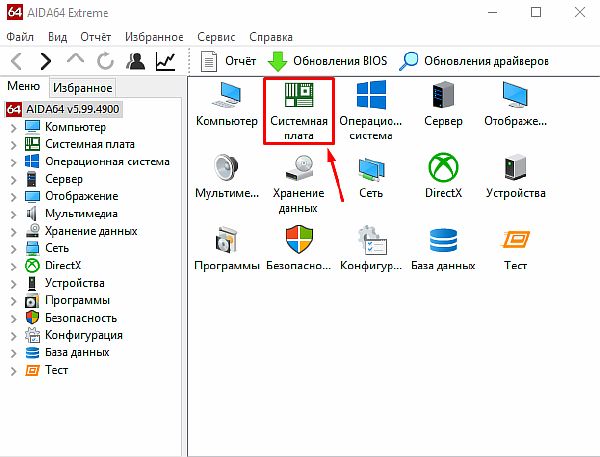The height and width of the screenshot is (457, 600).
Task: Expand the Сеть tree node chevron
Action: (x=13, y=249)
